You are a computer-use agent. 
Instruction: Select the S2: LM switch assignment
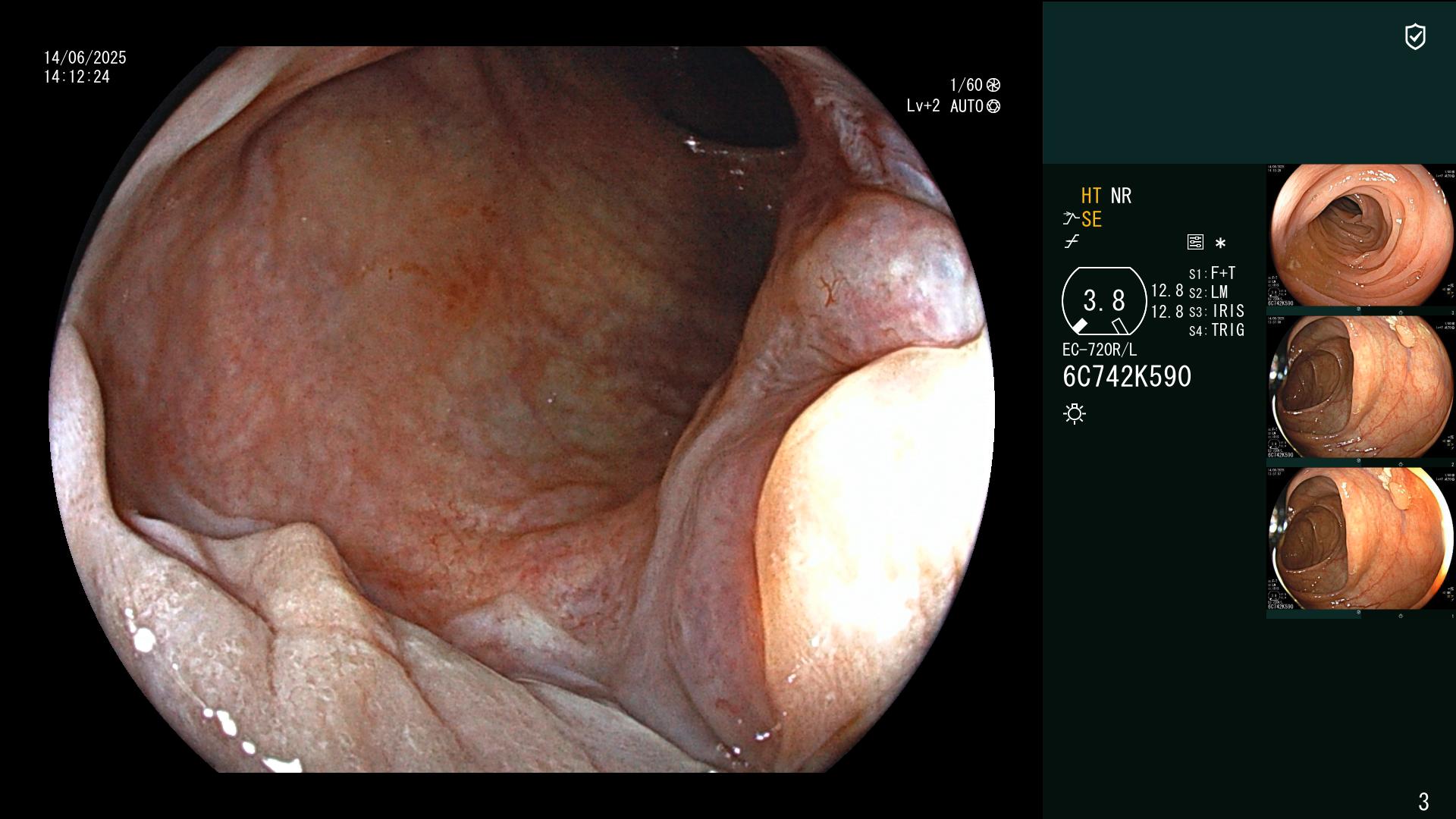coord(1209,292)
